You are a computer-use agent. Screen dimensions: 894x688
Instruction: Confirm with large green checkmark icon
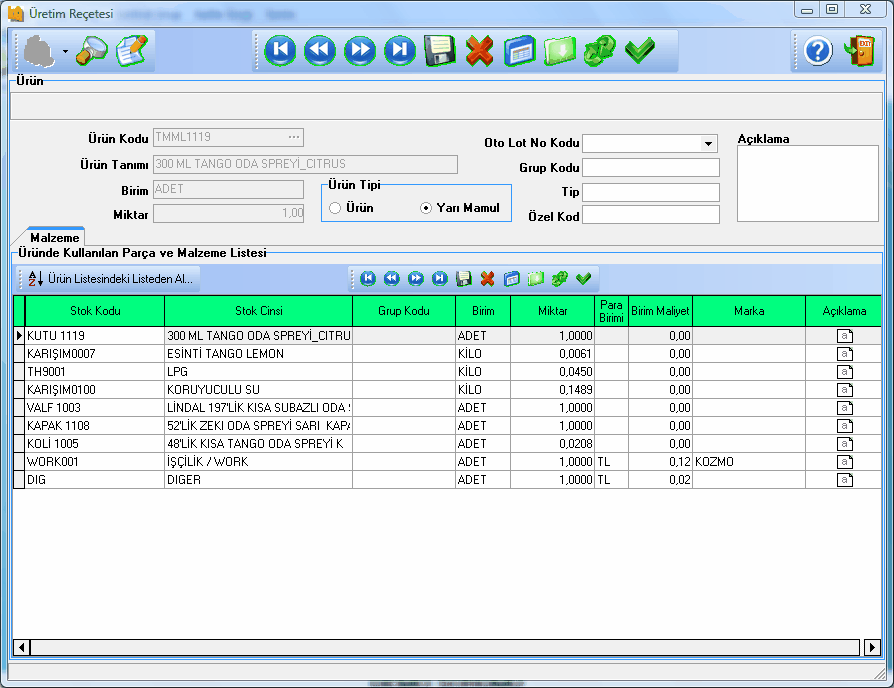coord(640,50)
